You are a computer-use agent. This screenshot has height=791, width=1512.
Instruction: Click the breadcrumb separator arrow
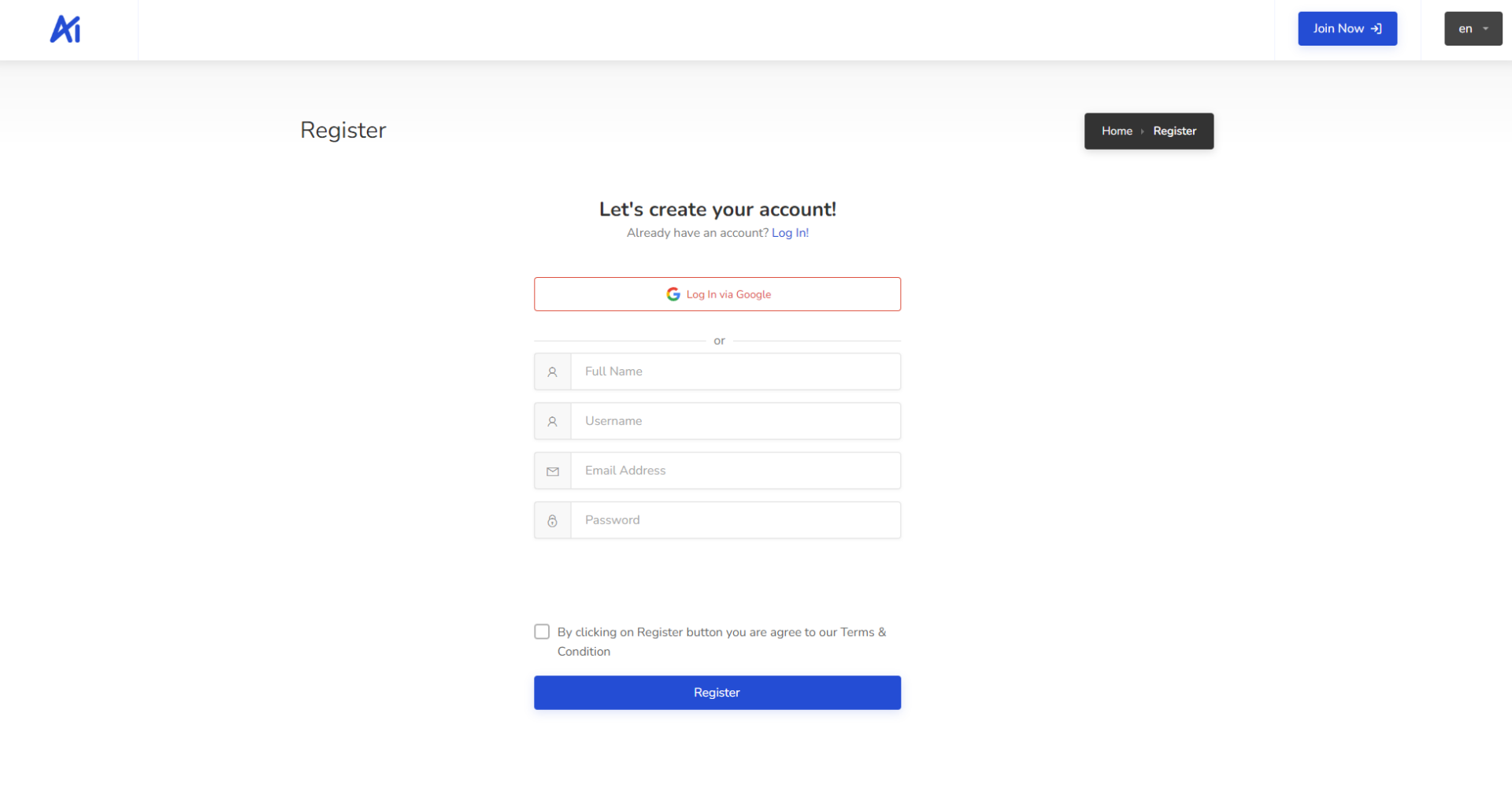click(1143, 131)
